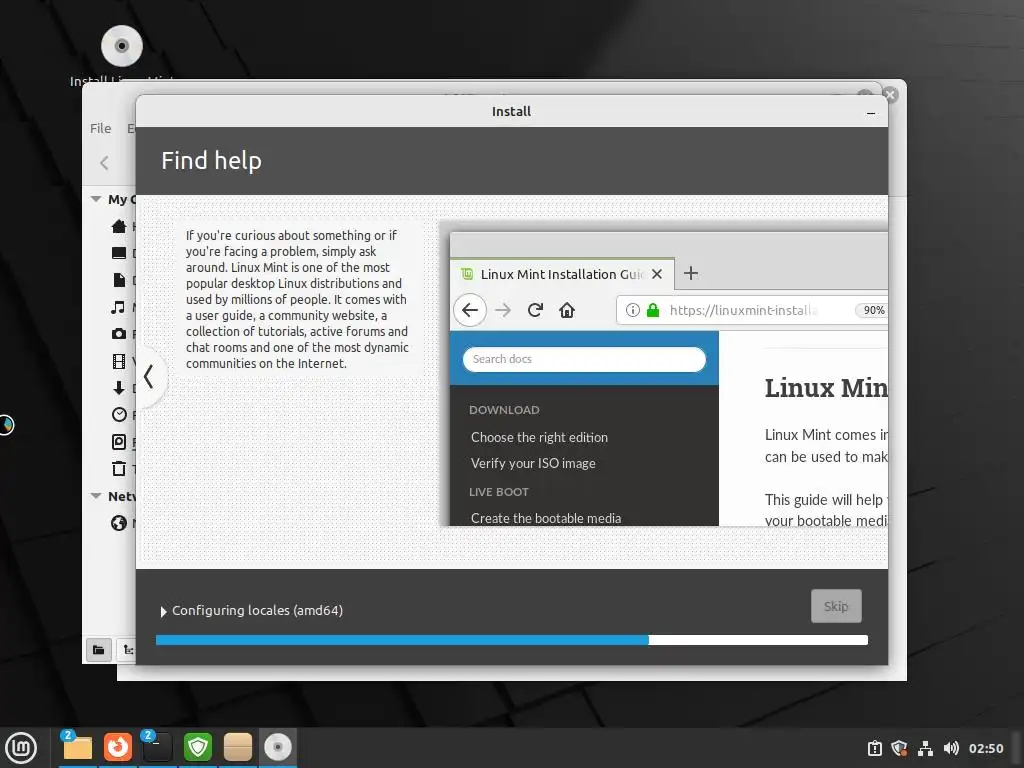Launch Firefox from the taskbar

click(118, 747)
